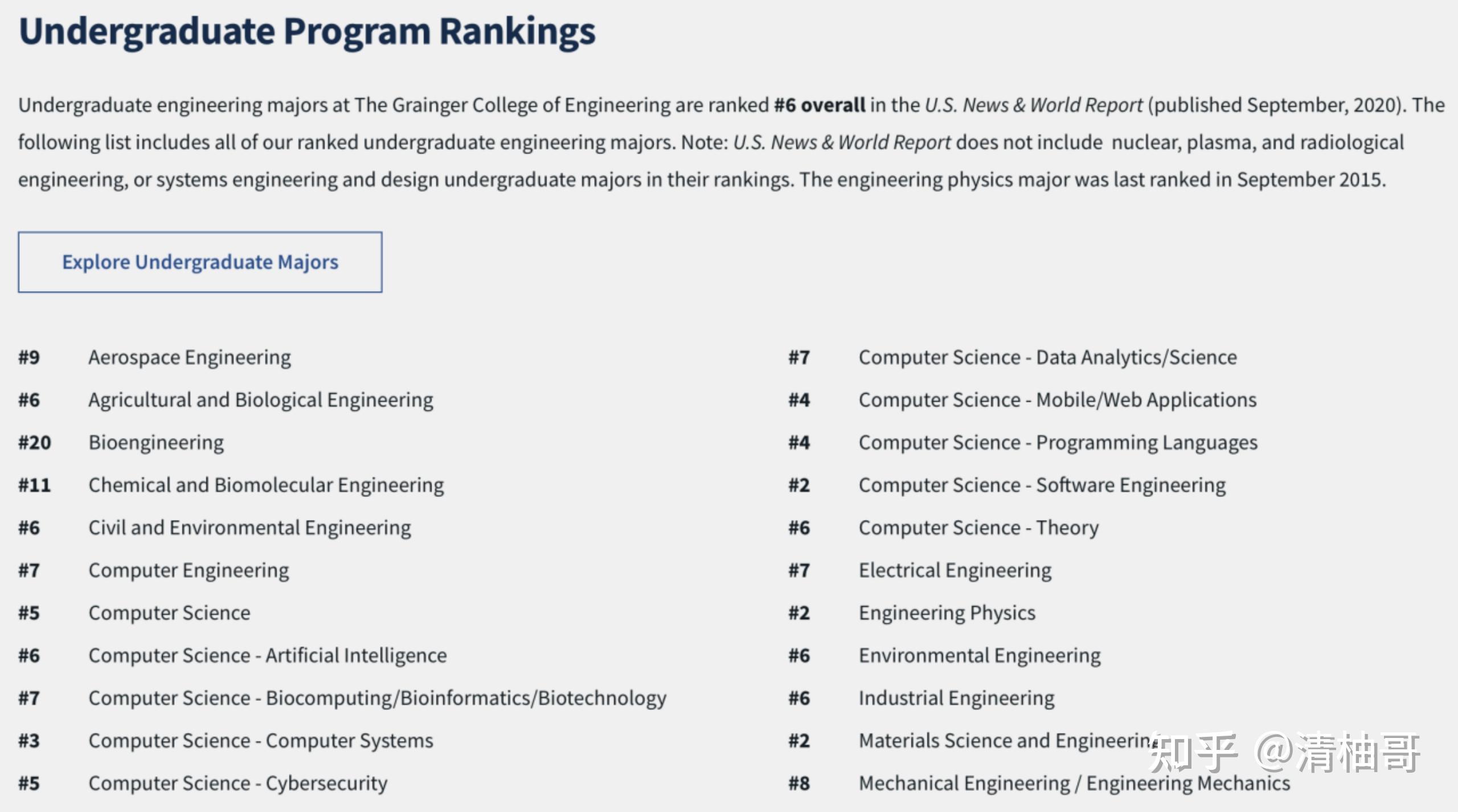Click the Undergraduate Program Rankings heading
1458x812 pixels.
point(307,31)
